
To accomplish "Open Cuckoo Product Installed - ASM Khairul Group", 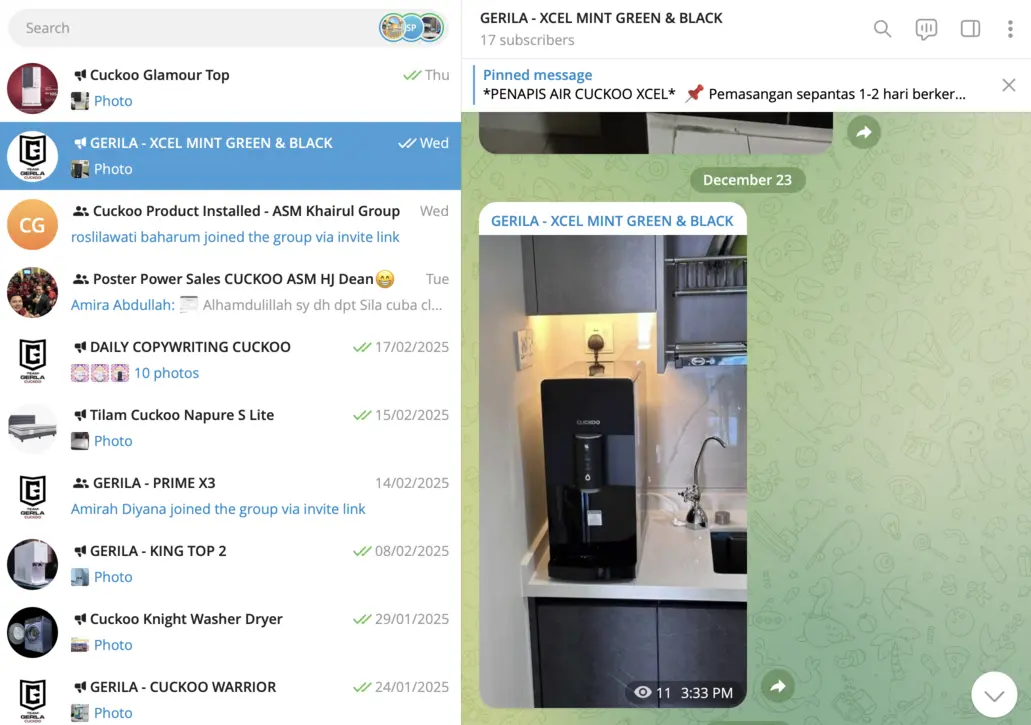I will tap(230, 224).
